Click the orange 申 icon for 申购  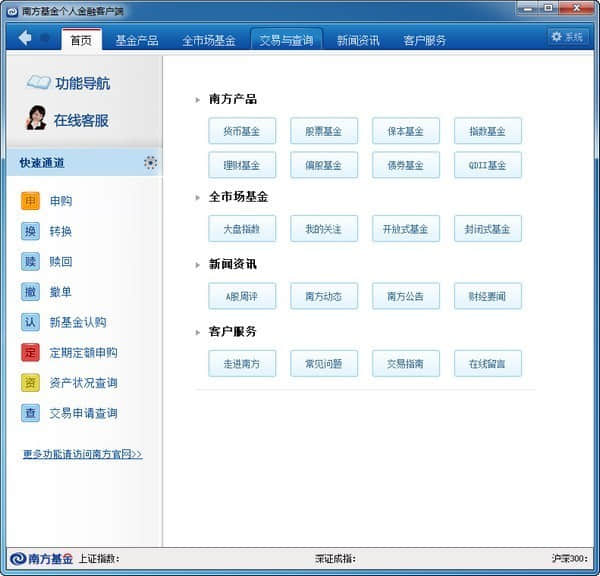click(30, 201)
